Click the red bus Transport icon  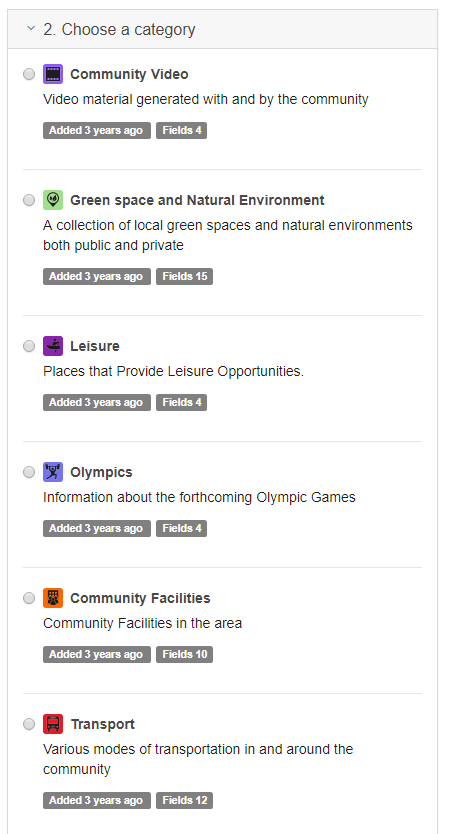[53, 724]
